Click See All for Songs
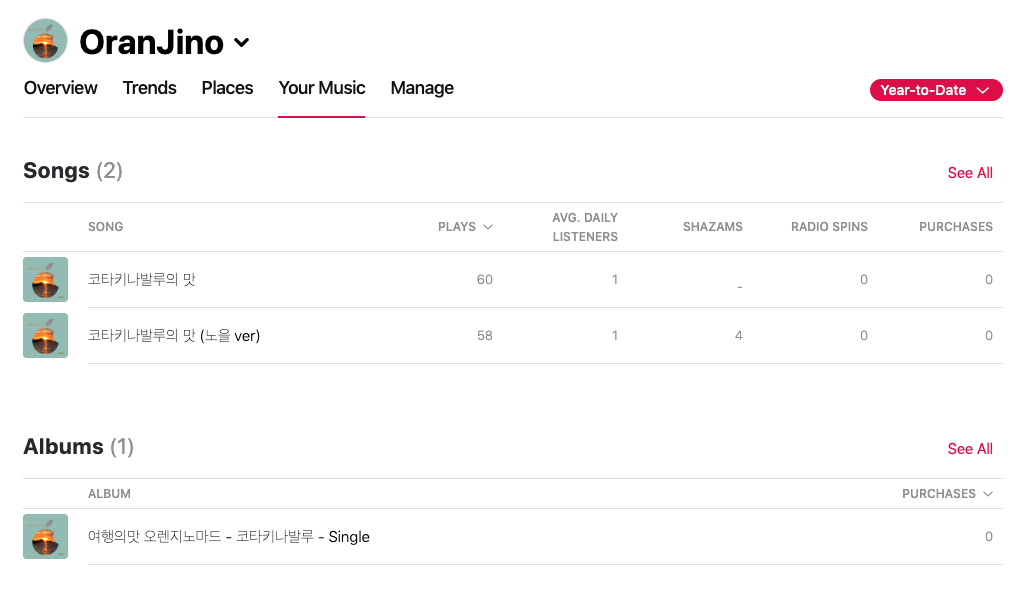Screen dimensions: 1027x602 pyautogui.click(x=969, y=173)
